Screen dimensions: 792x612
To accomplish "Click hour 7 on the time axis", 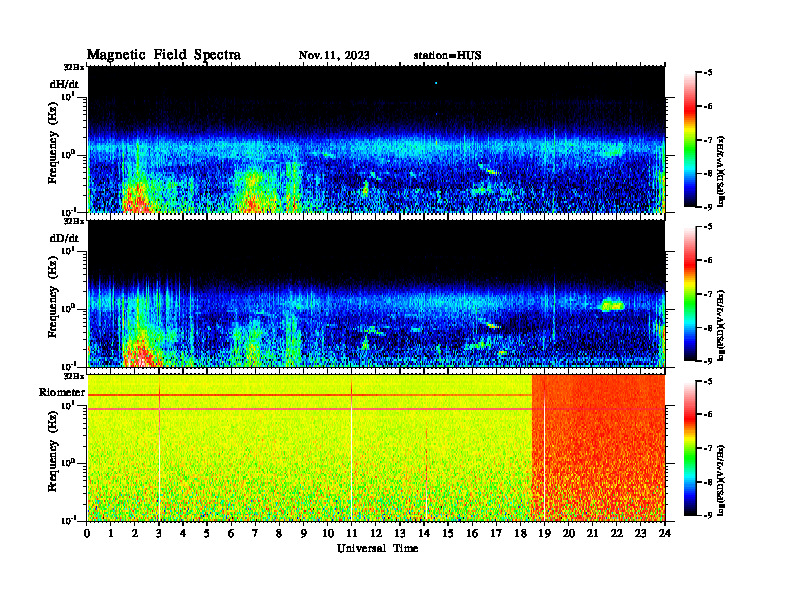I will [255, 533].
